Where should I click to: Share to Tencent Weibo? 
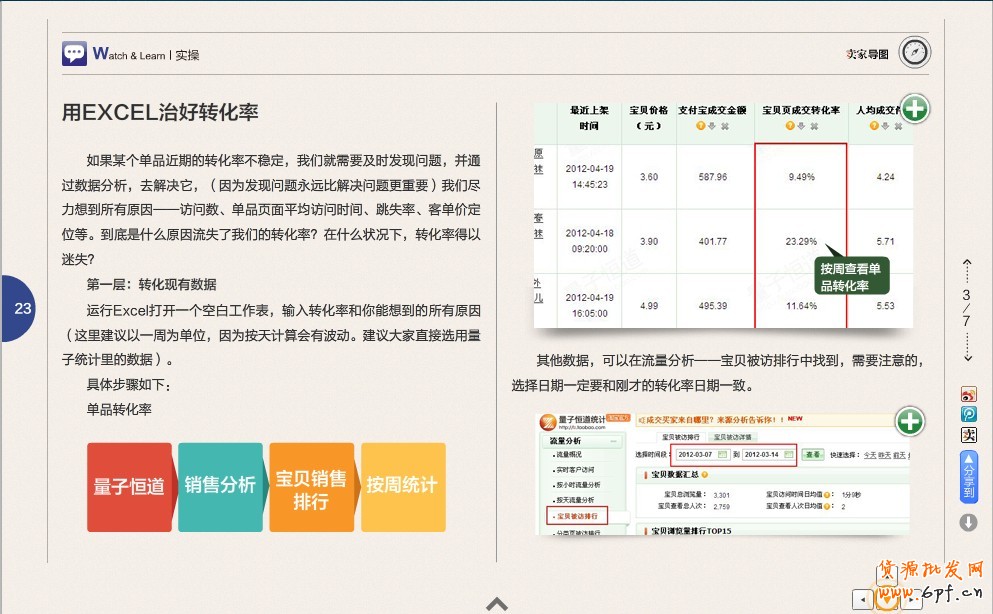tap(968, 414)
